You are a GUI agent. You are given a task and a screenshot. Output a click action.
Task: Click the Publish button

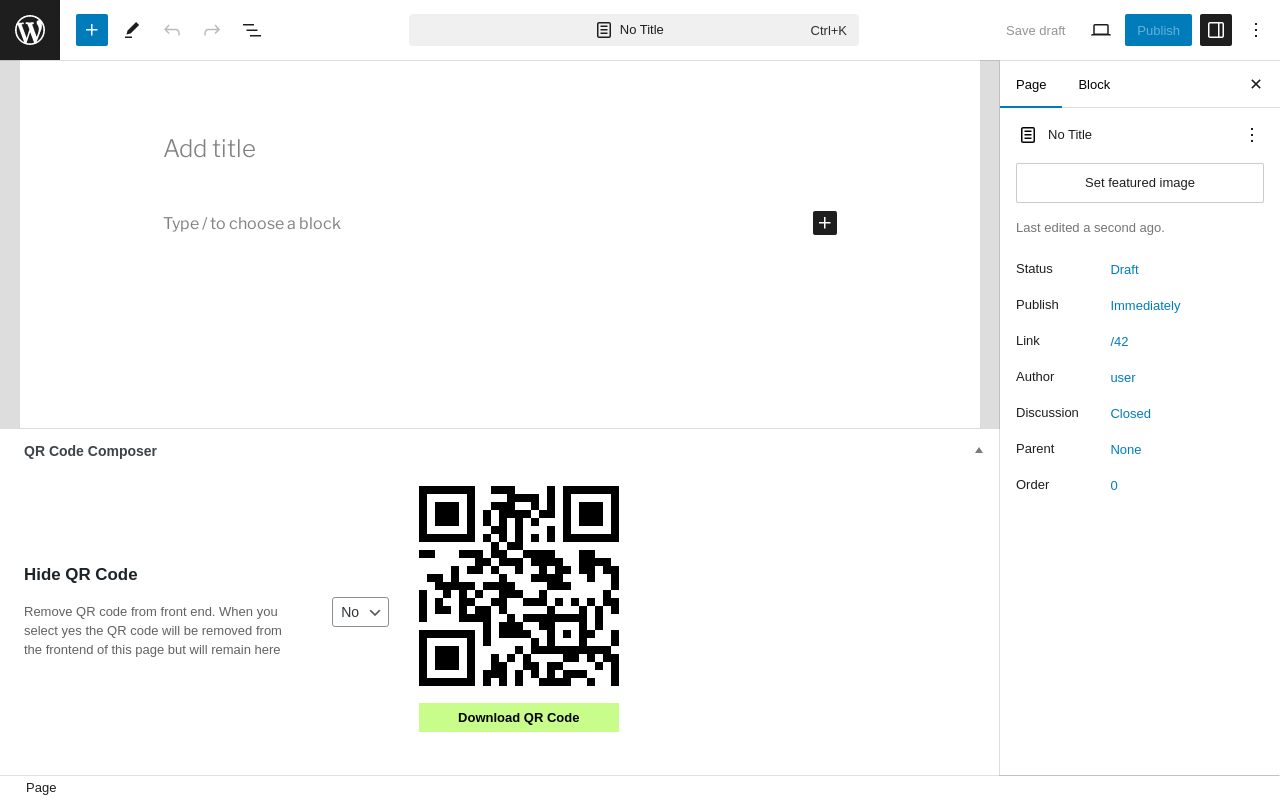tap(1158, 30)
